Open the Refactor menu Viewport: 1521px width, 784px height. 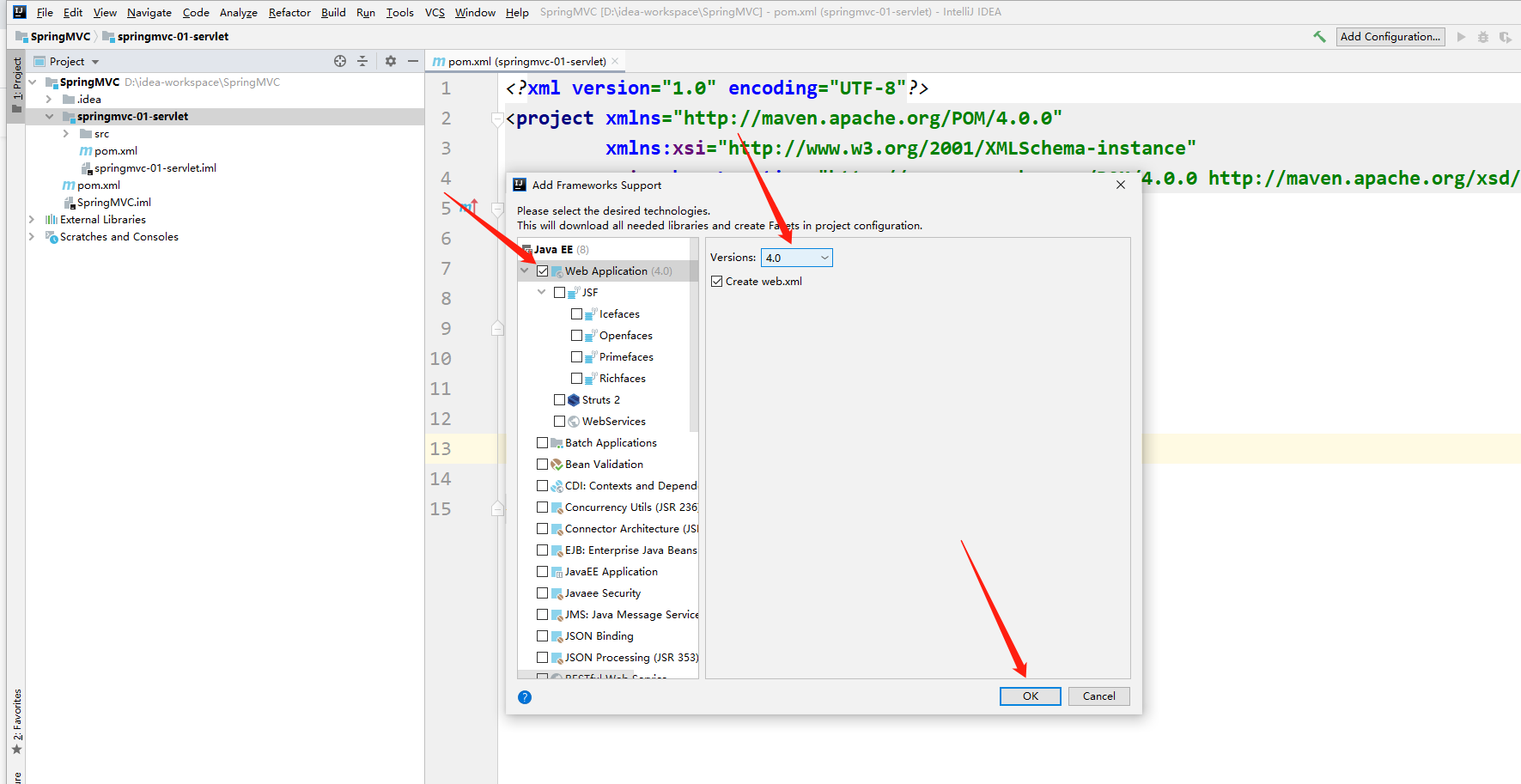point(289,12)
